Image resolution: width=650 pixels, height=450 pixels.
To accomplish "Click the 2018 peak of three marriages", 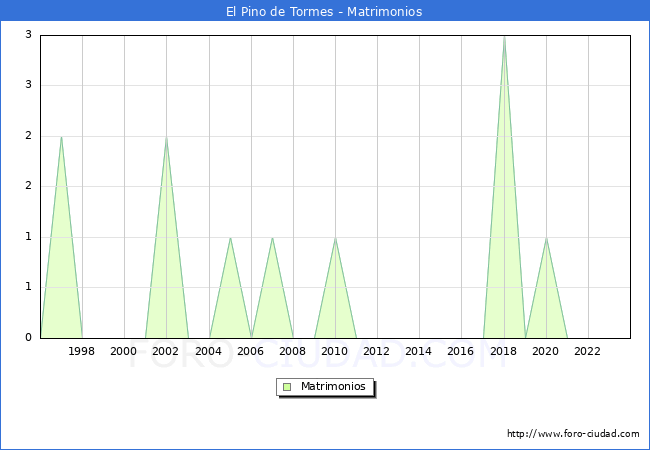I will coord(504,37).
